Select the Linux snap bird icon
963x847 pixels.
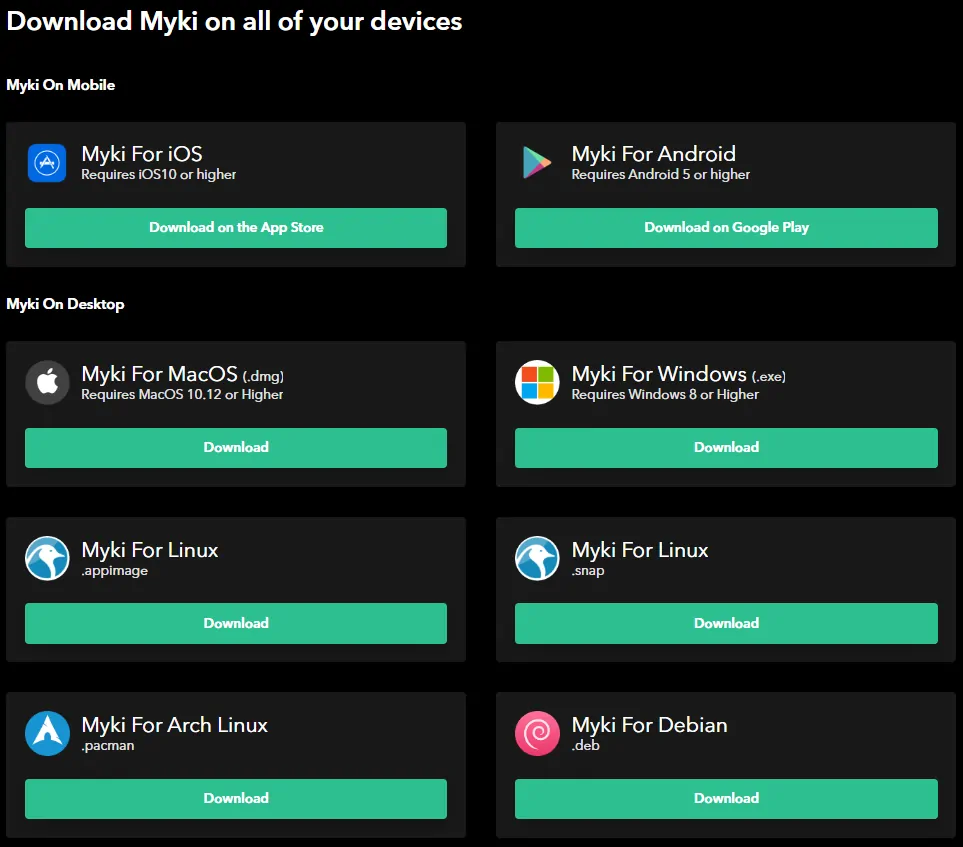(537, 558)
